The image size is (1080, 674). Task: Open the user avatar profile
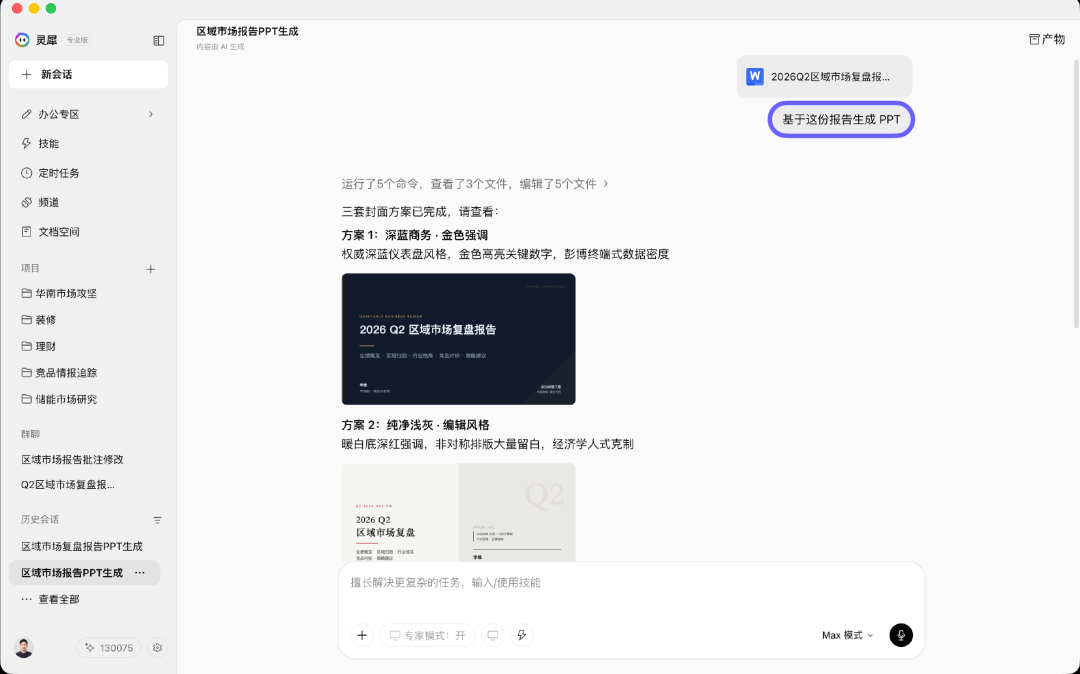tap(23, 648)
